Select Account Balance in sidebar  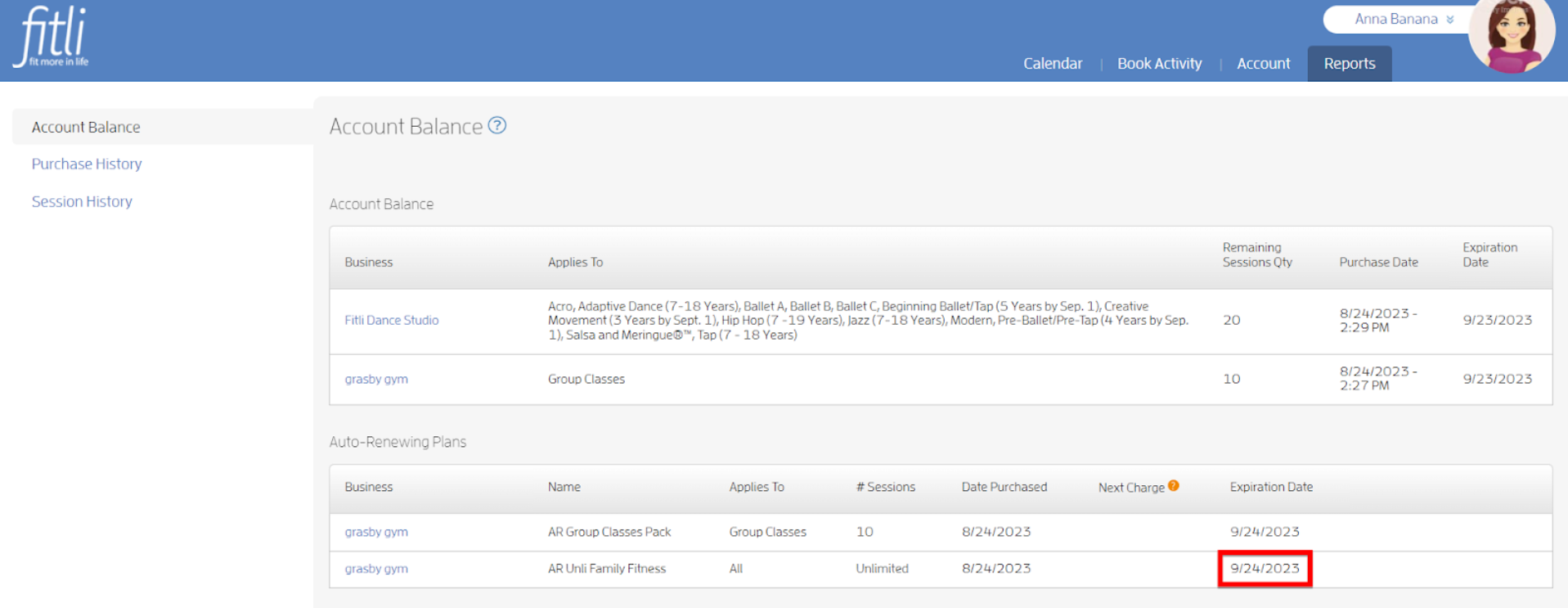click(x=86, y=127)
